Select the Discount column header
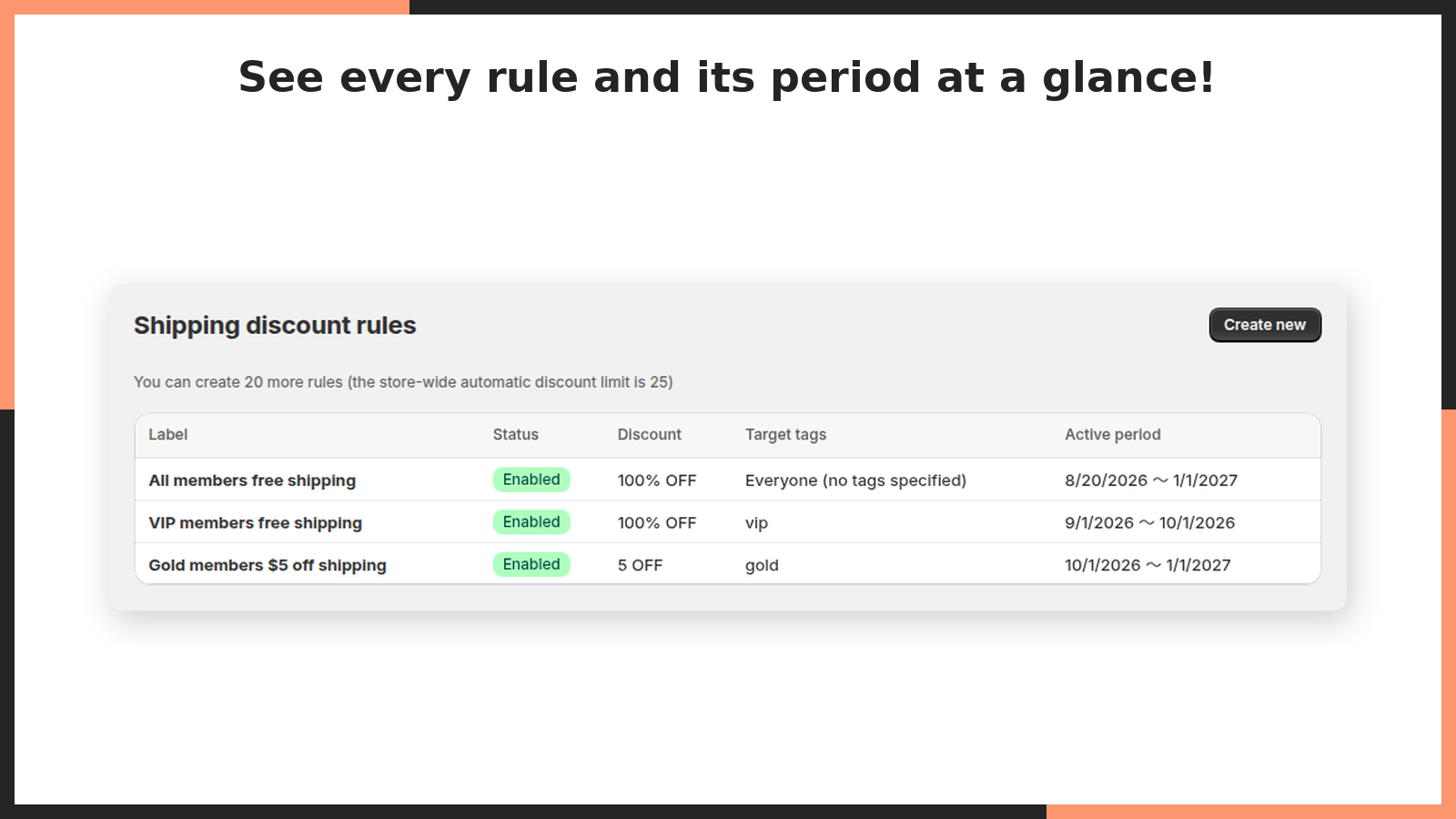The height and width of the screenshot is (819, 1456). tap(649, 434)
